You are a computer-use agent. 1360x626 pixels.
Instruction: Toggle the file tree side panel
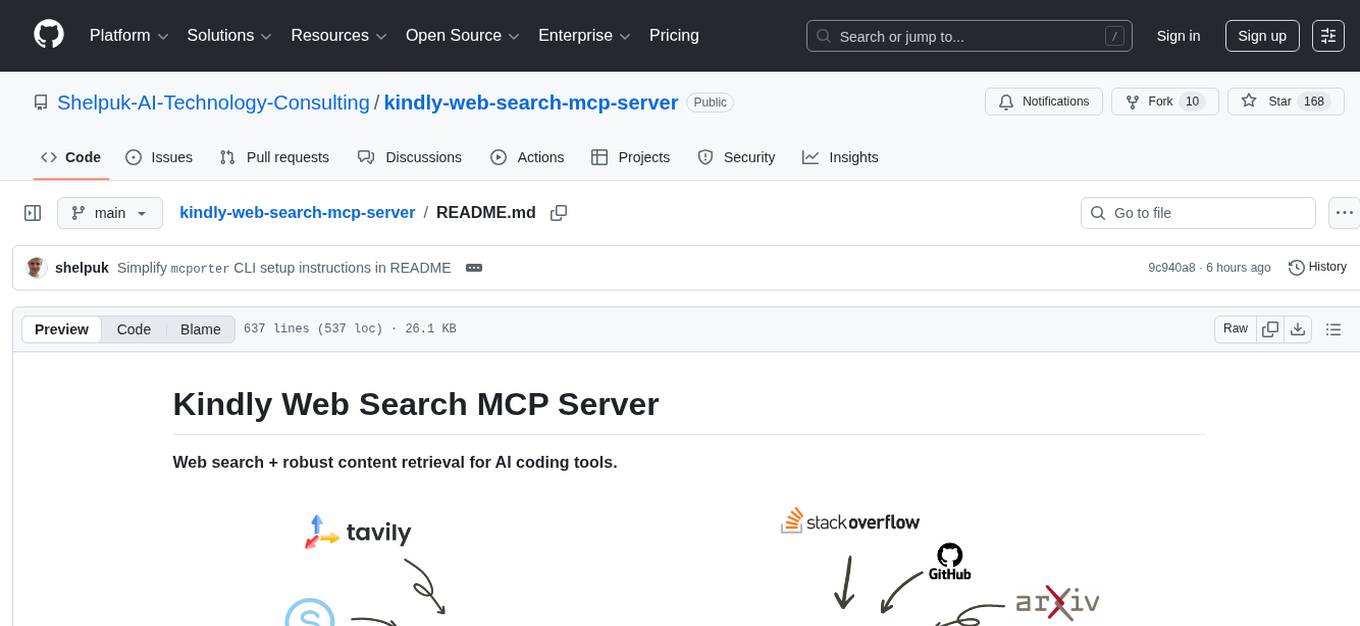(32, 212)
